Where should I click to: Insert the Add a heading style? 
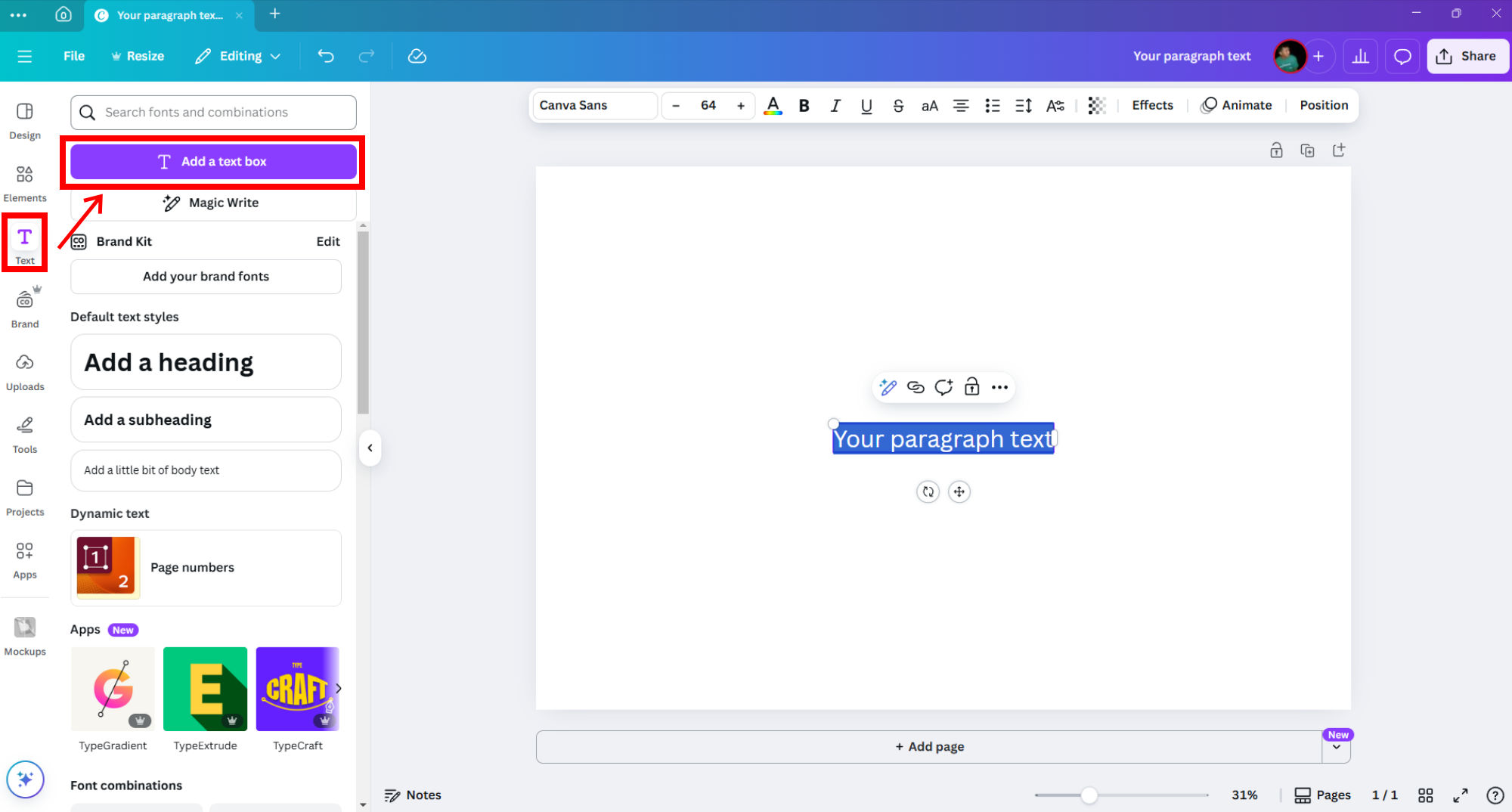pos(206,362)
